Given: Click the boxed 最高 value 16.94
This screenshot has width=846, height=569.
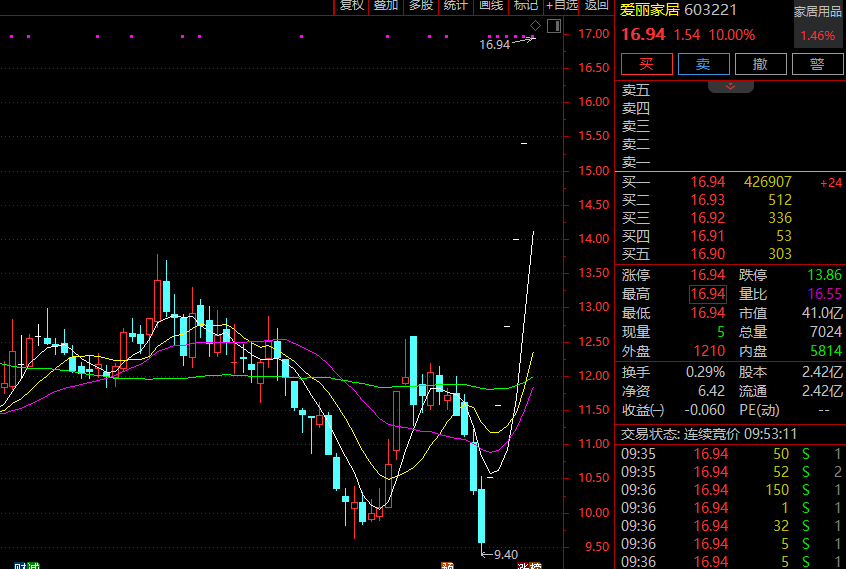Looking at the screenshot, I should [708, 294].
